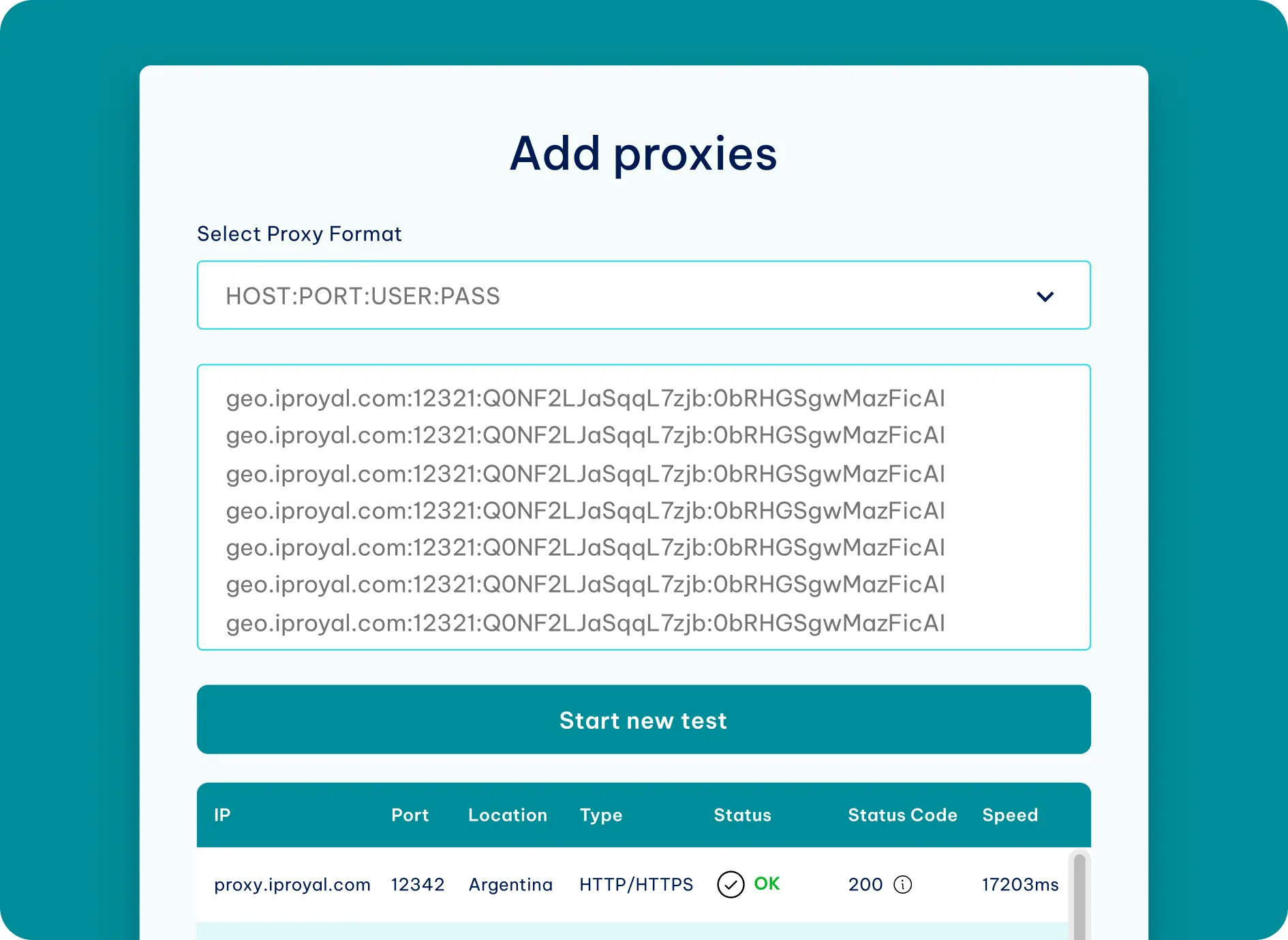
Task: Click the Status column header
Action: point(742,815)
